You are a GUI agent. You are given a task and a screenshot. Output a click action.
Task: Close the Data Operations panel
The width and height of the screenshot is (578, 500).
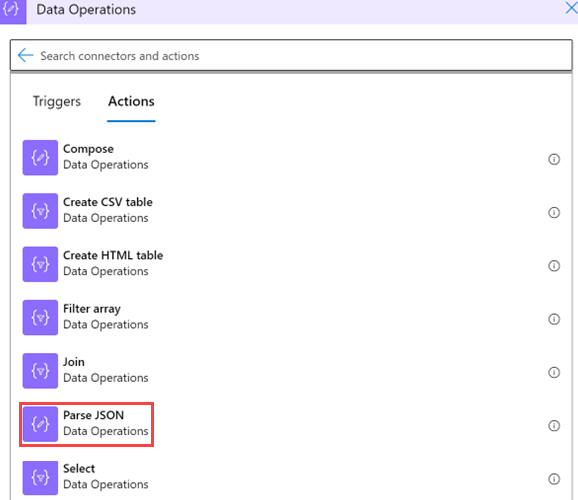click(571, 8)
